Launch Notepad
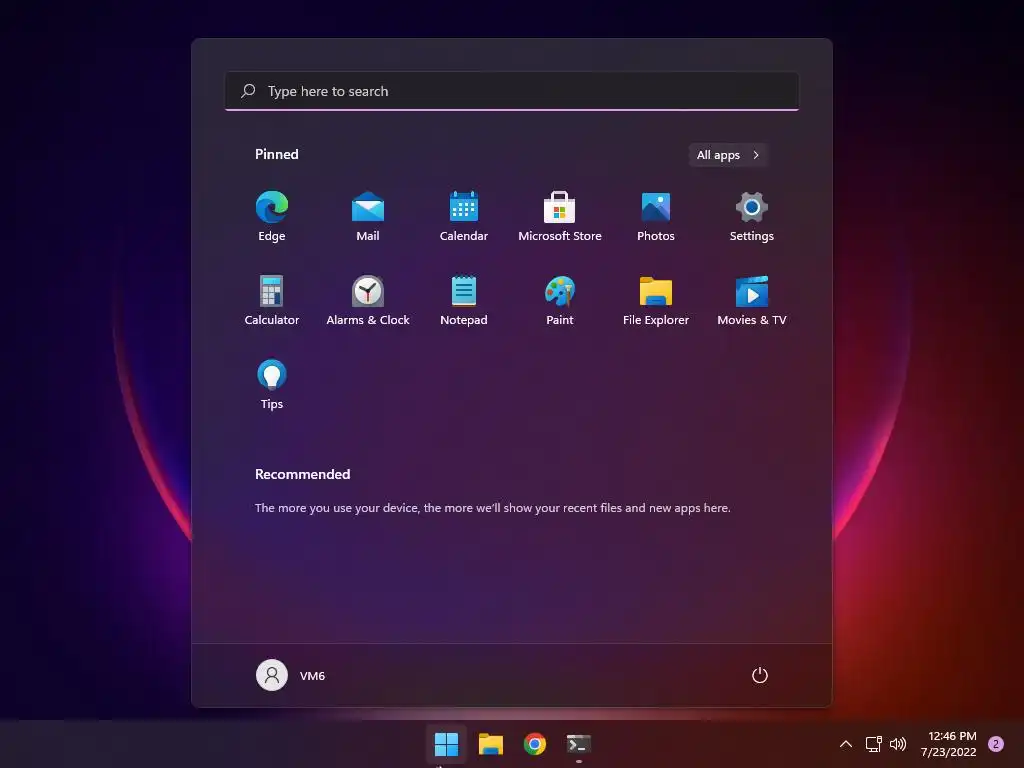This screenshot has height=768, width=1024. pyautogui.click(x=464, y=300)
